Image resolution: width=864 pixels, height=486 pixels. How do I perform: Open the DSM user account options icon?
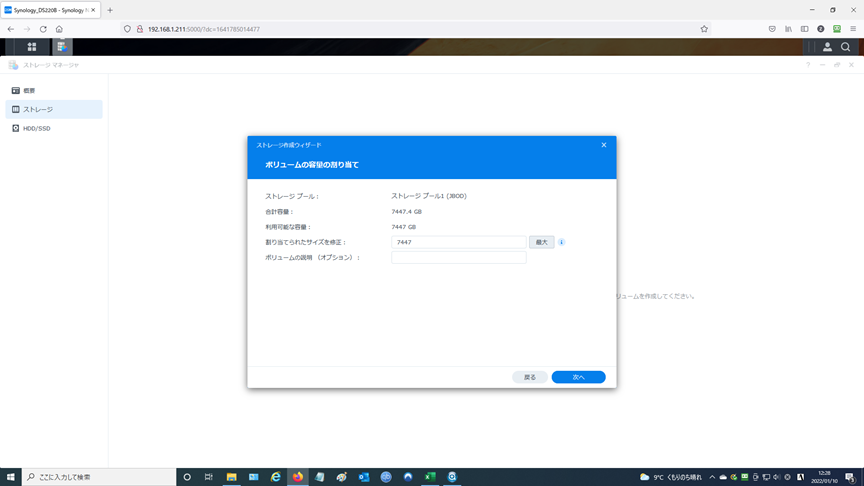(x=827, y=47)
